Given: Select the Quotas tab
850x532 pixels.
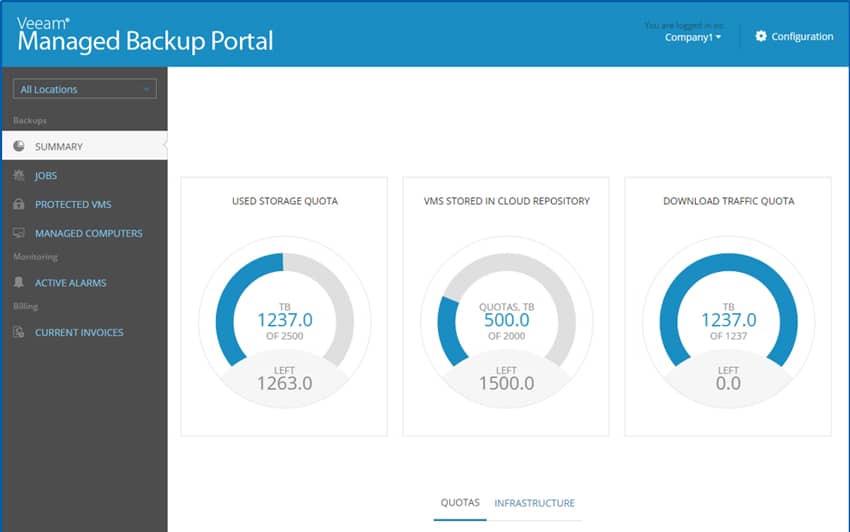Looking at the screenshot, I should (460, 503).
